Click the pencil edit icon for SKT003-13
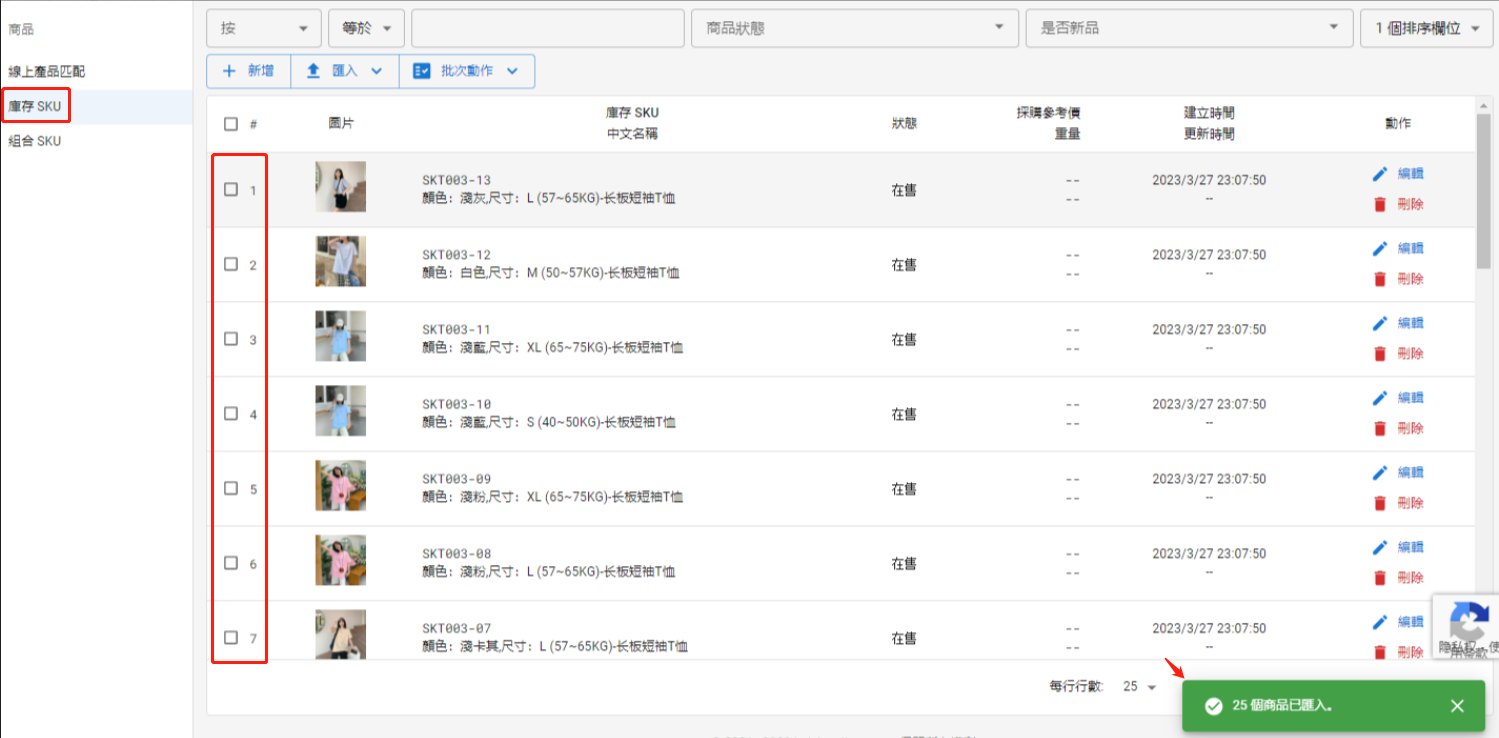Image resolution: width=1499 pixels, height=738 pixels. pos(1380,174)
